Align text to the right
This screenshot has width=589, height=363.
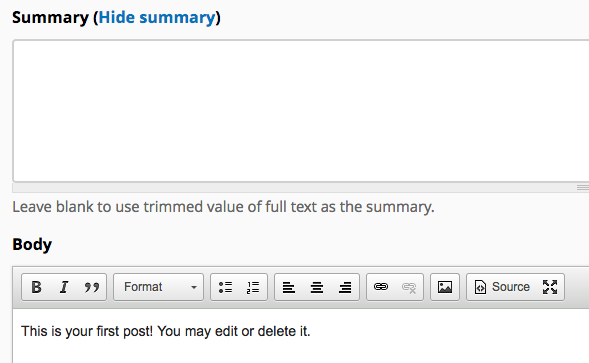345,287
